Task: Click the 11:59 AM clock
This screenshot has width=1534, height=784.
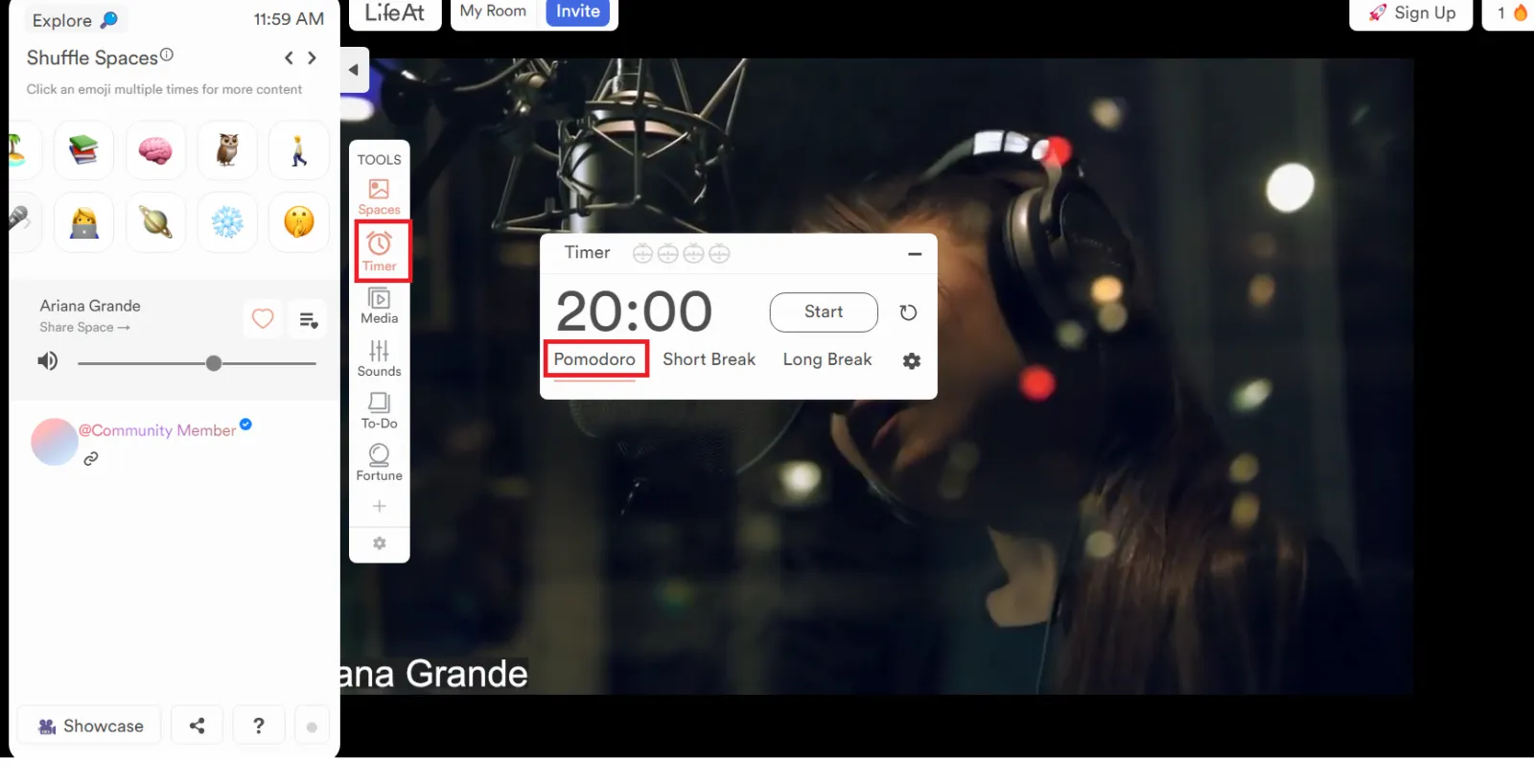Action: click(289, 19)
